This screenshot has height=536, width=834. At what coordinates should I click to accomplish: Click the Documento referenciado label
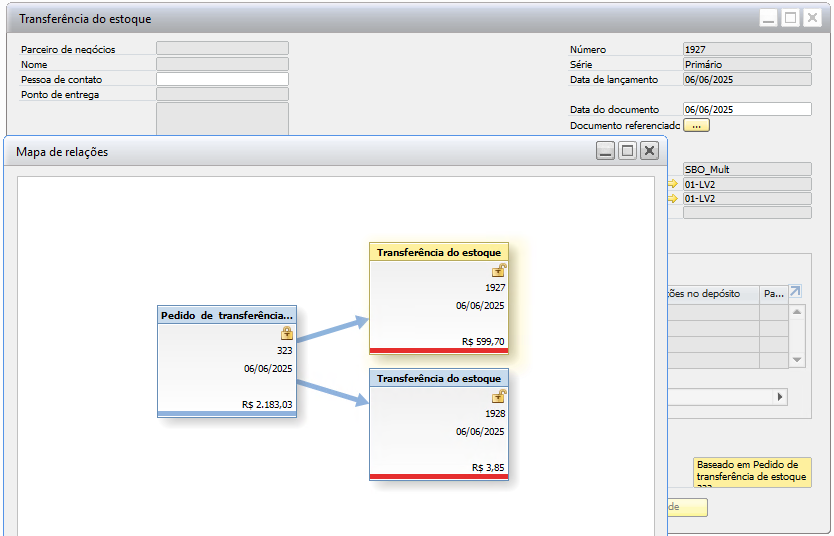coord(624,125)
